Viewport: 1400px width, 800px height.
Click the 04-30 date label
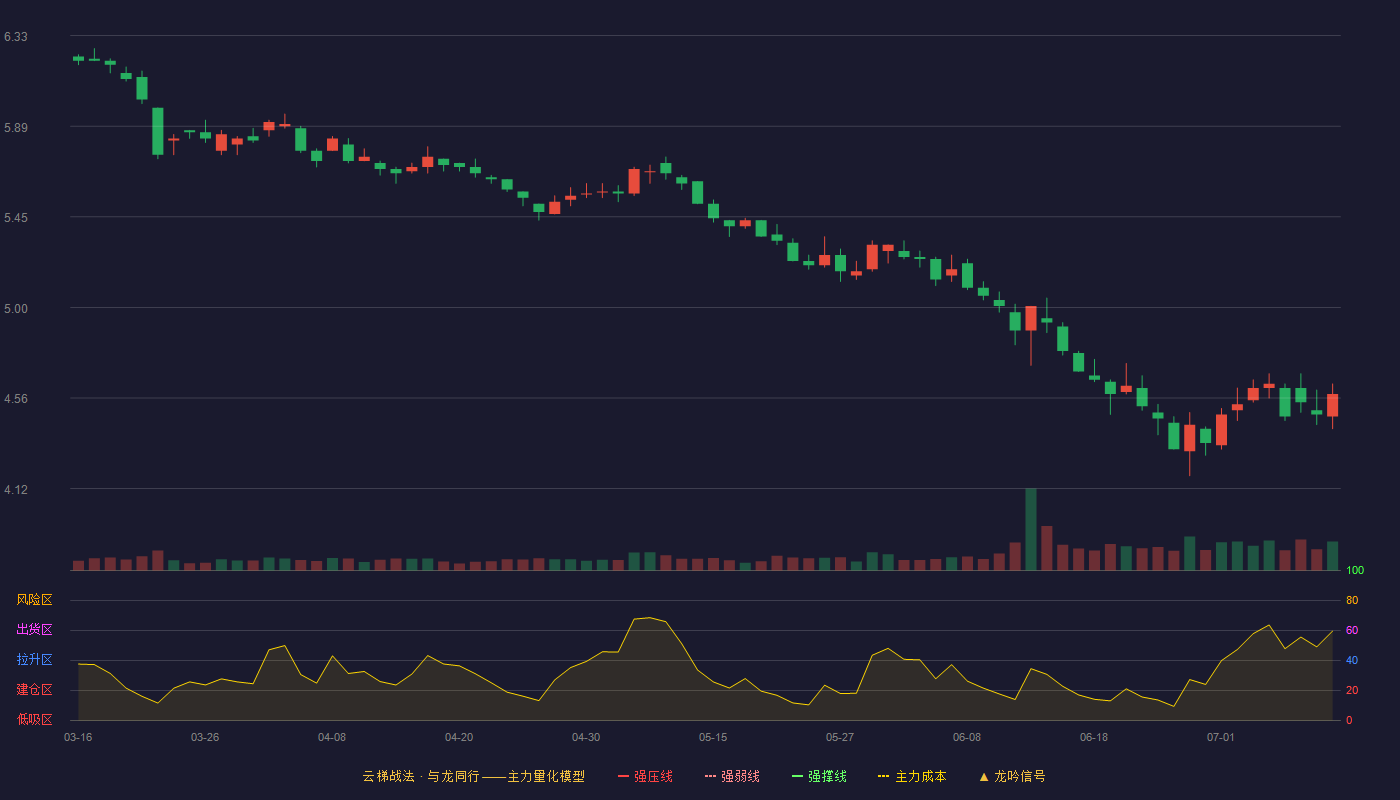586,737
